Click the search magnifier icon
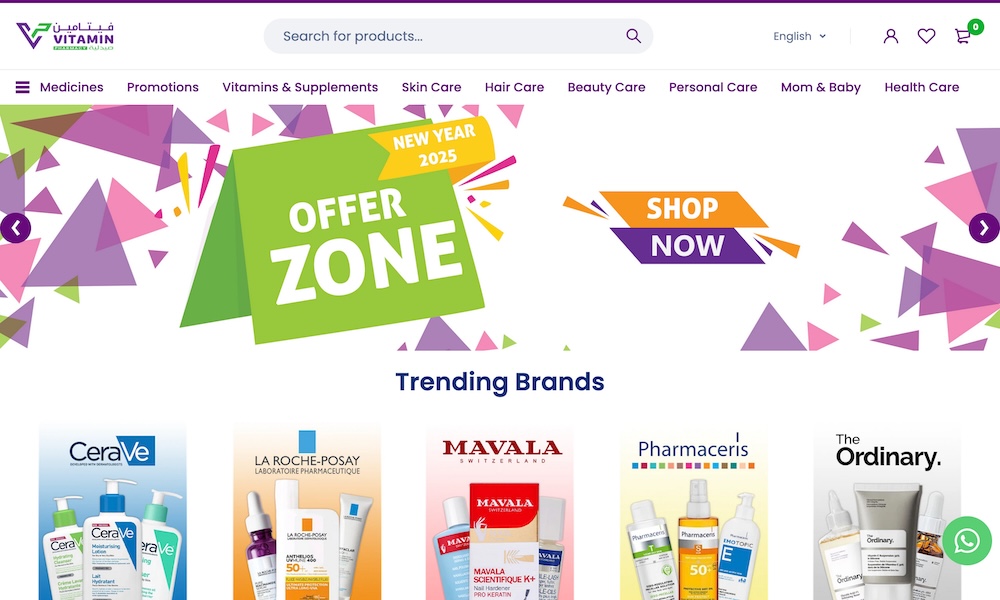Image resolution: width=1000 pixels, height=600 pixels. (x=633, y=36)
